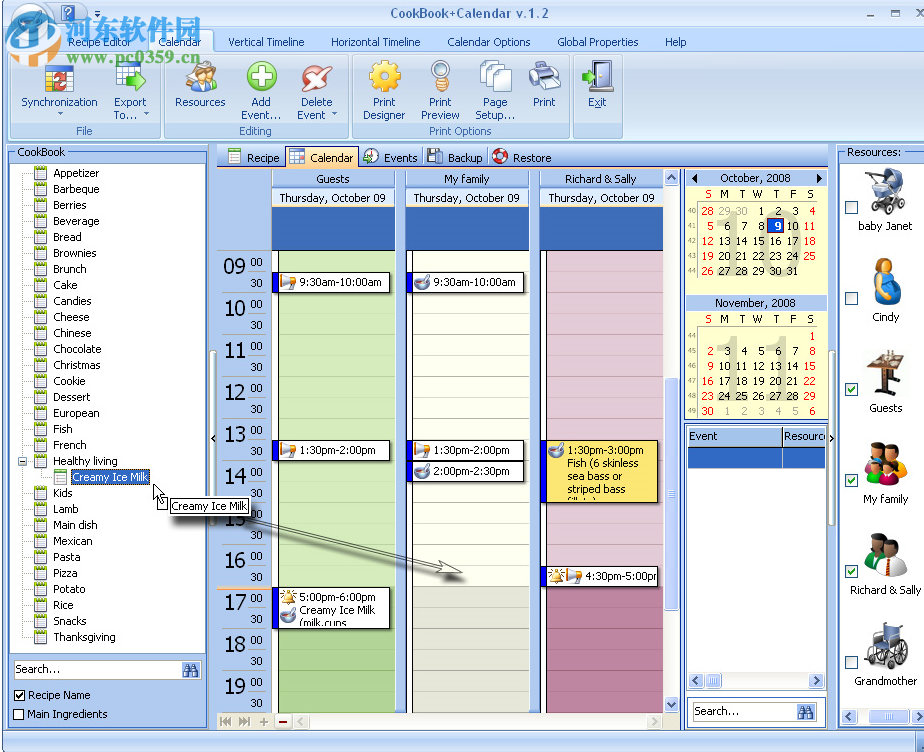Go to first record navigator button
Viewport: 924px width, 752px height.
click(x=225, y=721)
